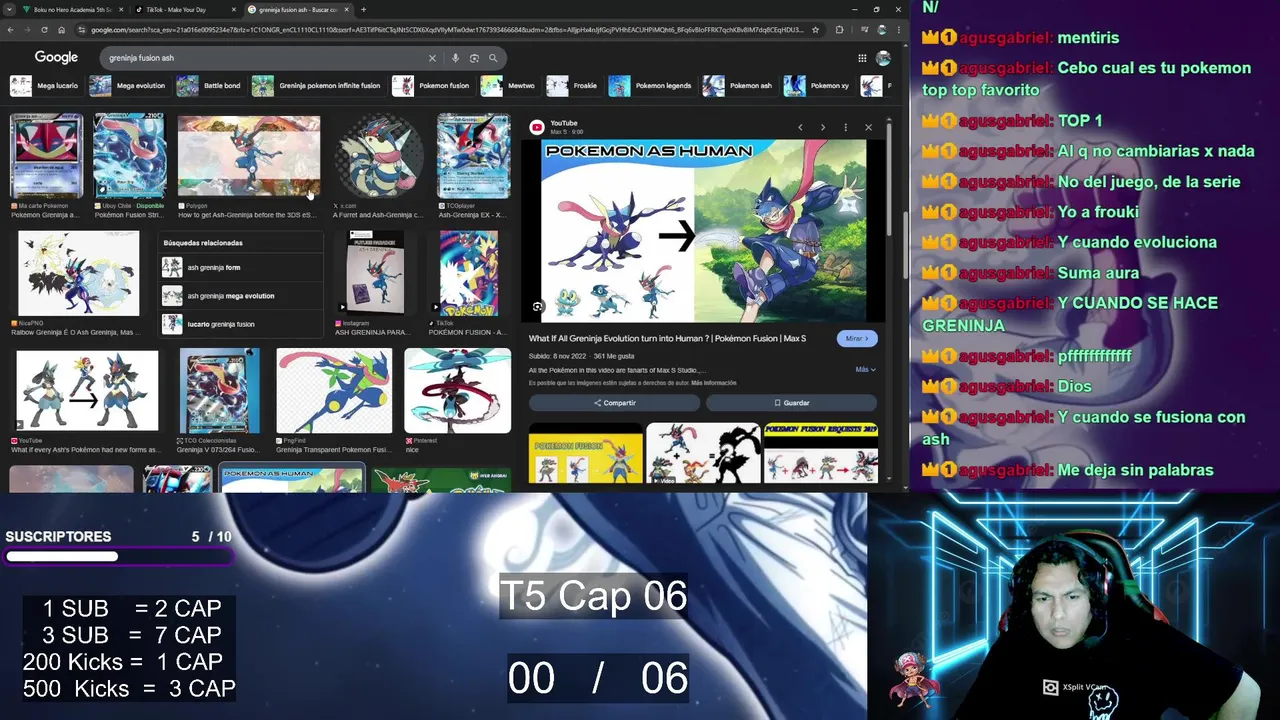The height and width of the screenshot is (720, 1280).
Task: Filter by the Battle bond chip
Action: click(x=209, y=86)
